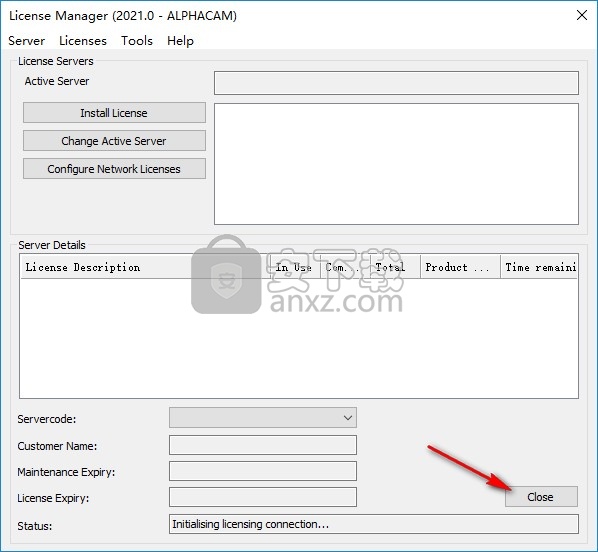The width and height of the screenshot is (598, 552).
Task: Click the Active Server field
Action: (x=396, y=83)
